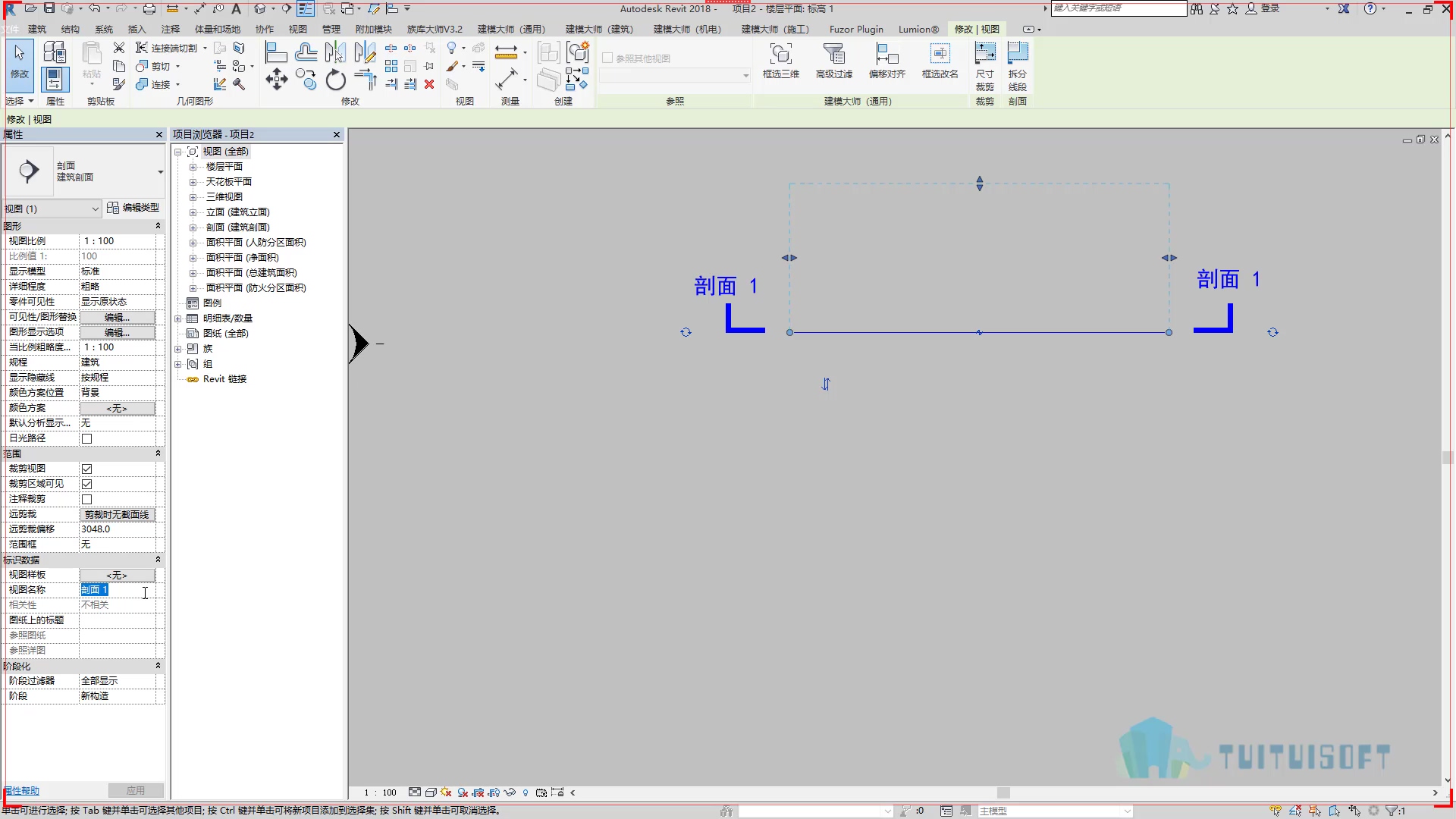
Task: Select the Array tool
Action: point(391,66)
